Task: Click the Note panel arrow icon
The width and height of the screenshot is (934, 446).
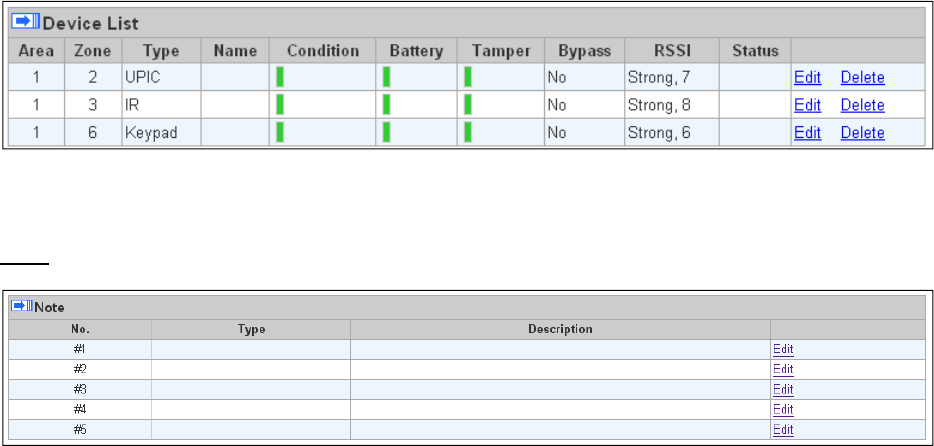Action: pyautogui.click(x=23, y=306)
